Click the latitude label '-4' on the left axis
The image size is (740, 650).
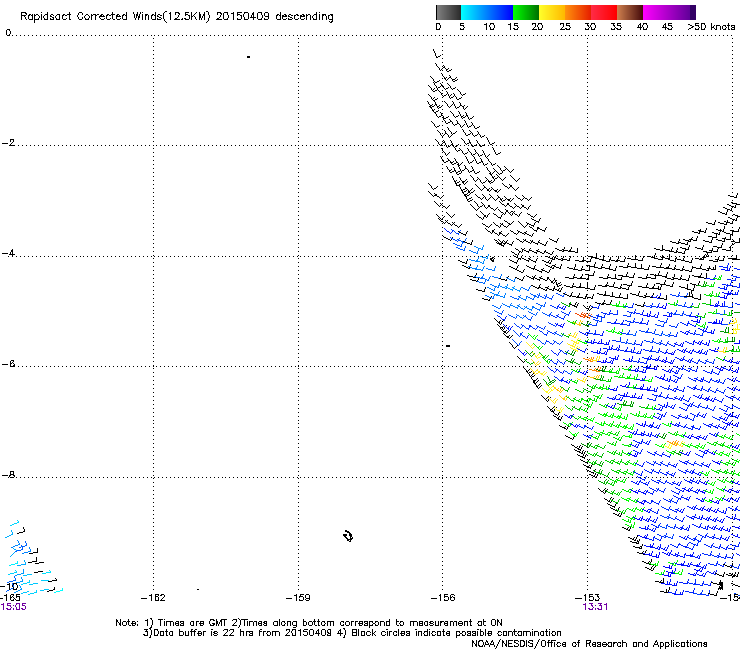click(8, 253)
